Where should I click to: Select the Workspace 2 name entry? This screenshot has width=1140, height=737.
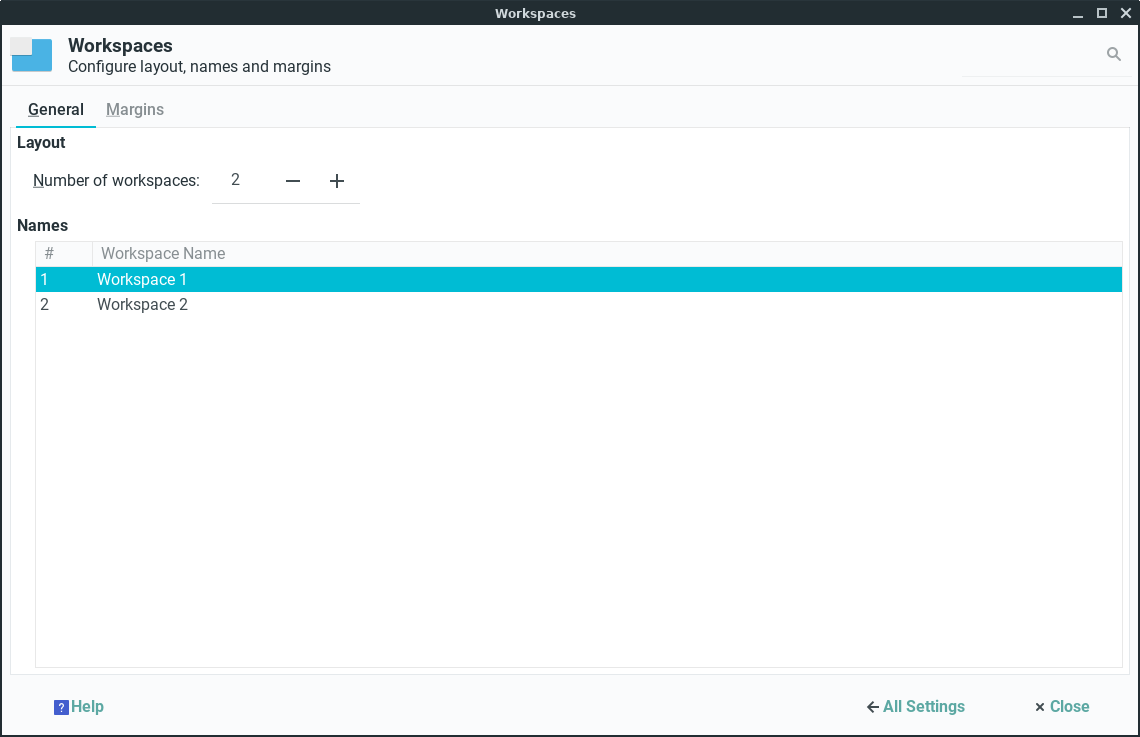[x=142, y=305]
